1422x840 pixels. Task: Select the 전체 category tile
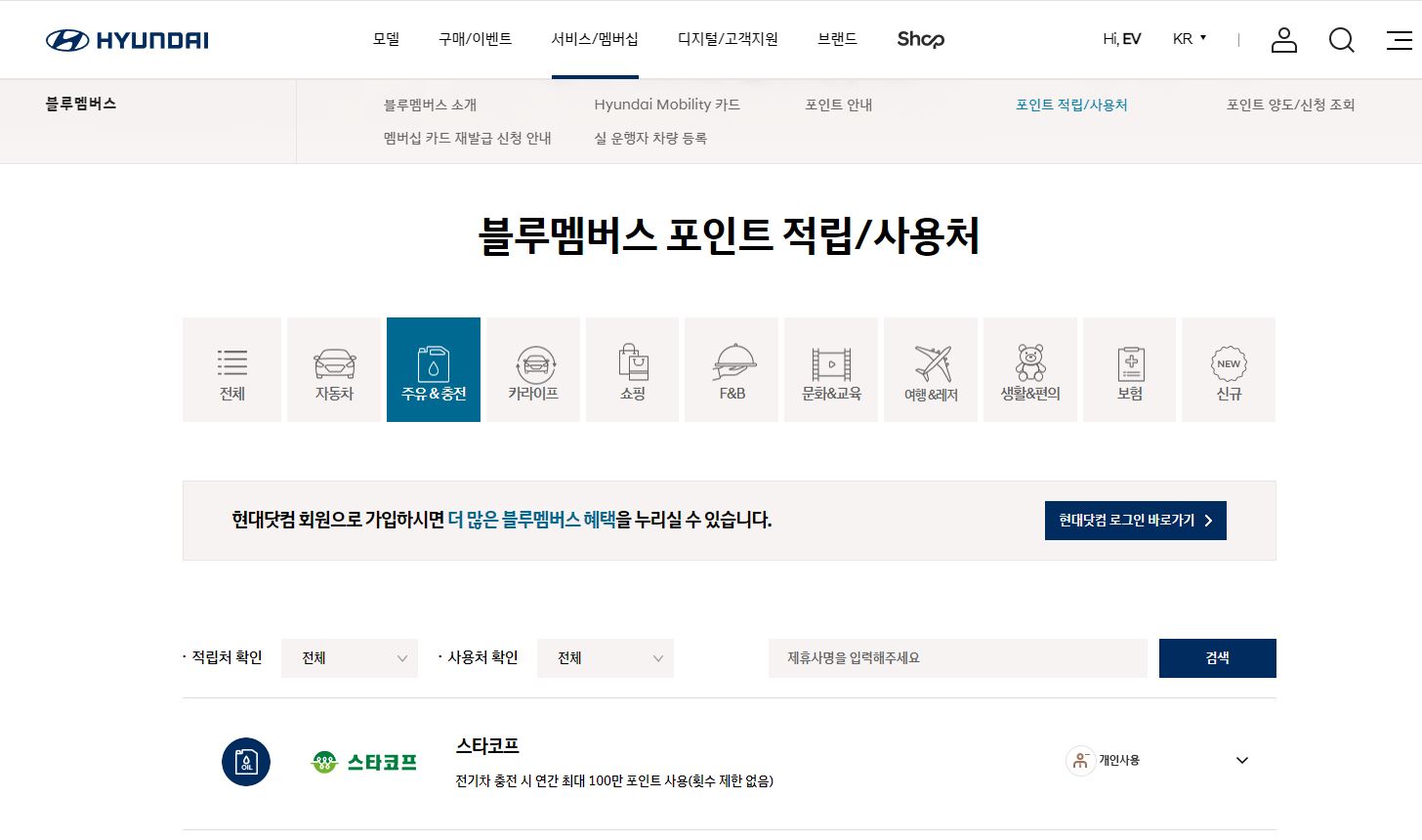(232, 369)
